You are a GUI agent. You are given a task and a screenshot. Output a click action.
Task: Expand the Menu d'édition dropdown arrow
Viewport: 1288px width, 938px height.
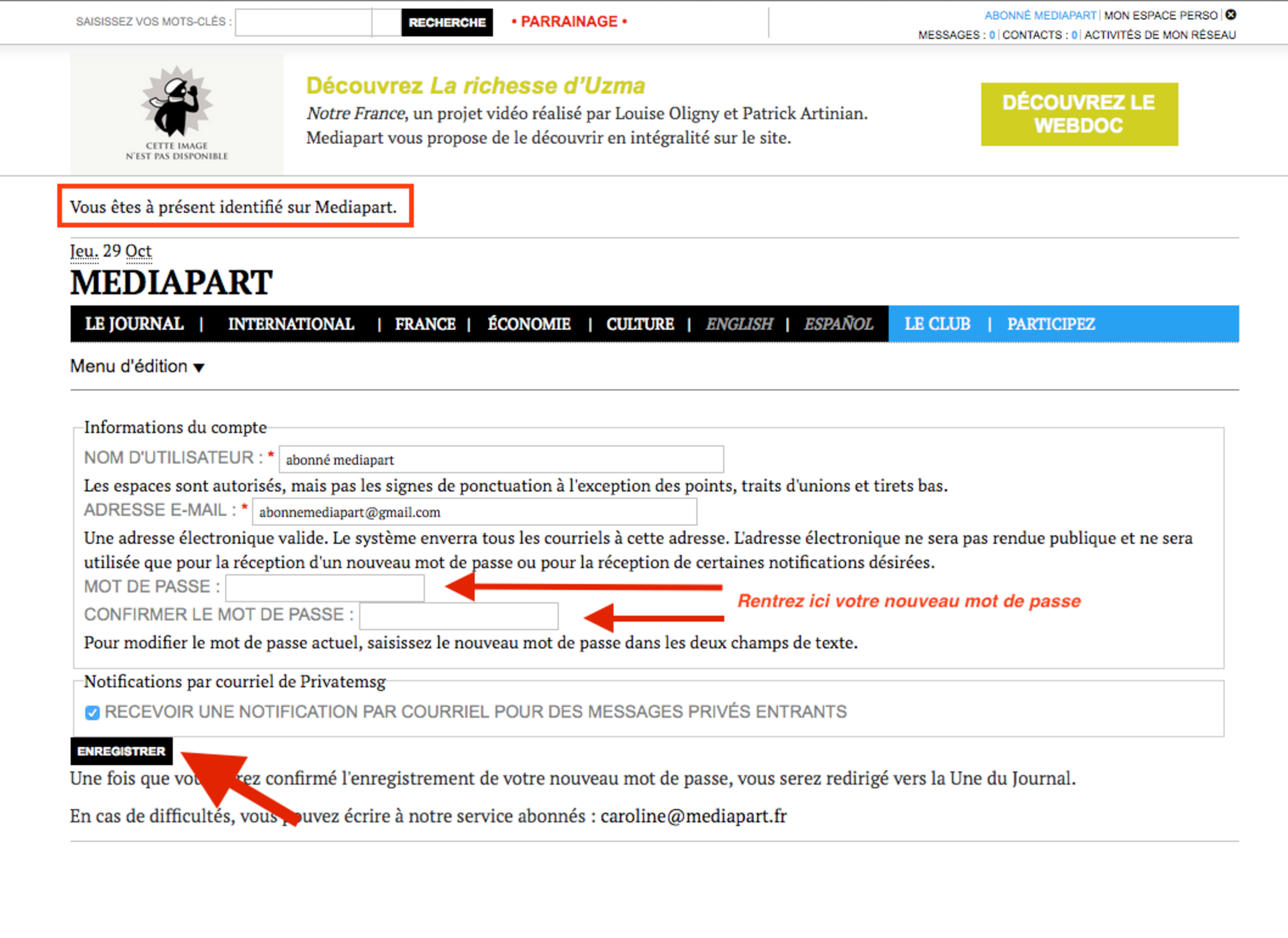tap(199, 367)
